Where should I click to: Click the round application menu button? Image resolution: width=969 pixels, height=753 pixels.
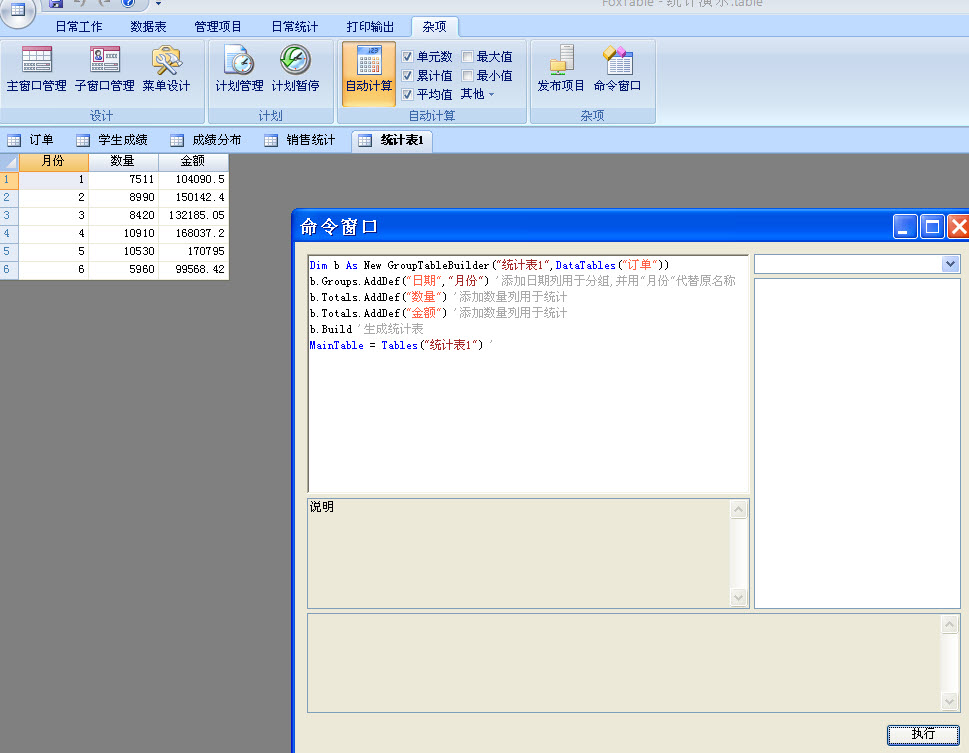18,11
